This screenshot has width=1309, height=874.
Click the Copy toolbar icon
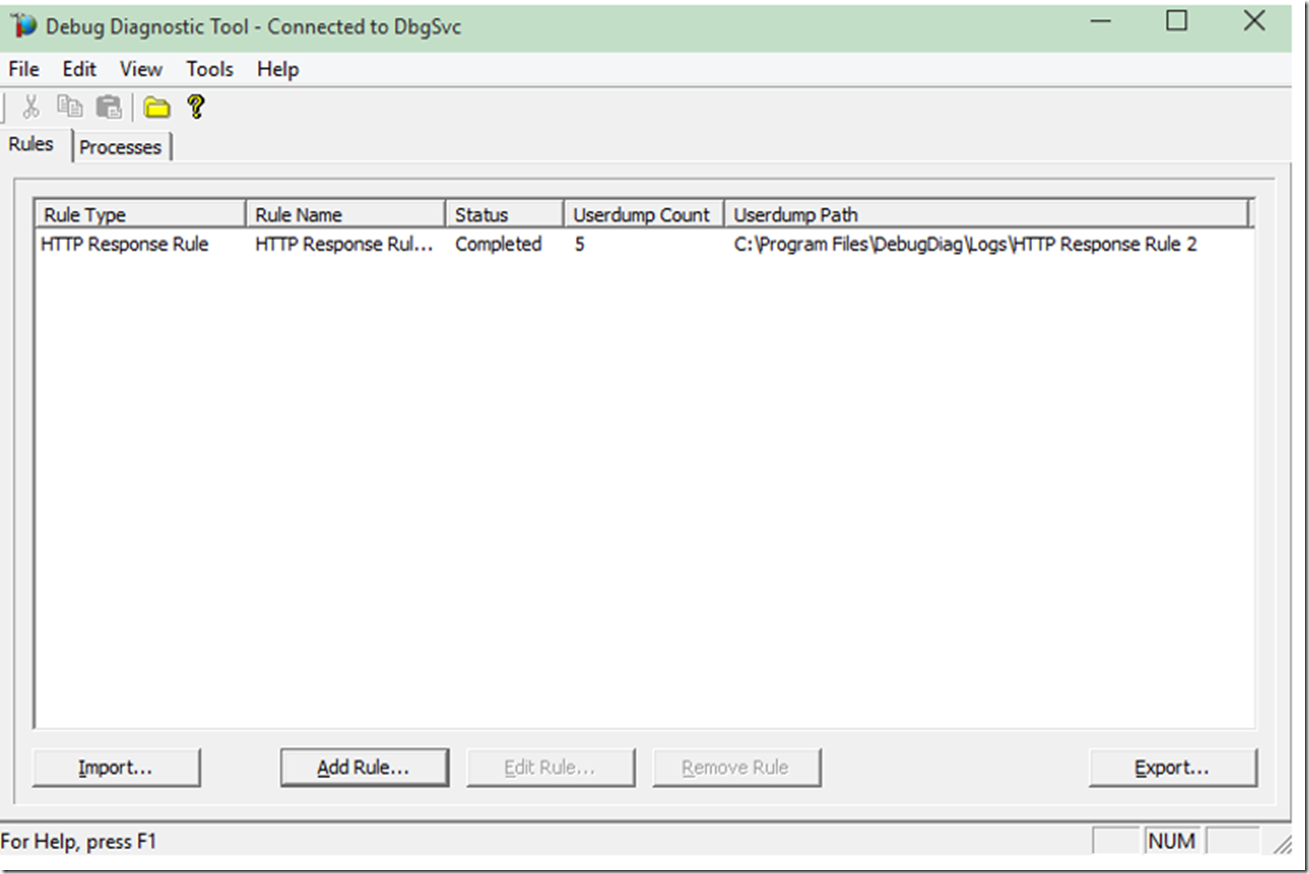tap(69, 107)
